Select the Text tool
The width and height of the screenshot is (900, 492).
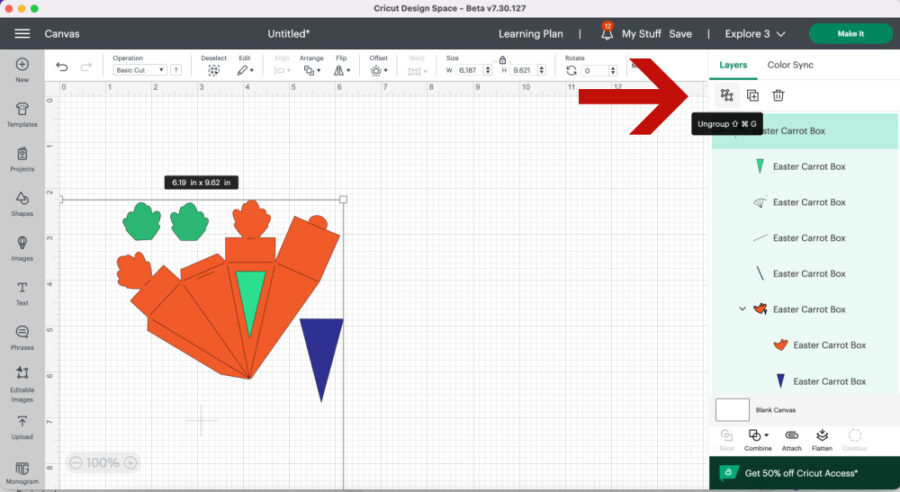[21, 292]
